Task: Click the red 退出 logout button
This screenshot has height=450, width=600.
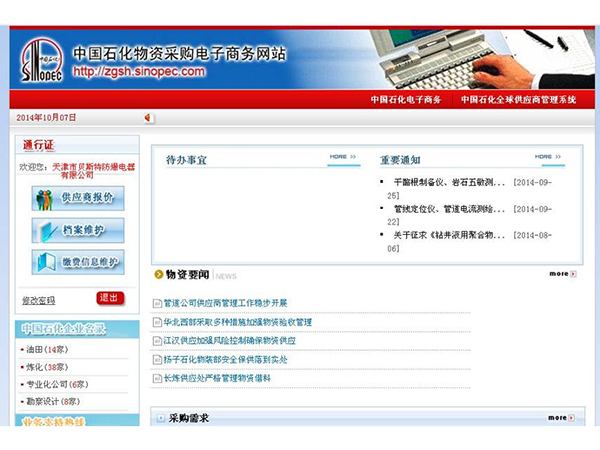Action: pyautogui.click(x=110, y=298)
